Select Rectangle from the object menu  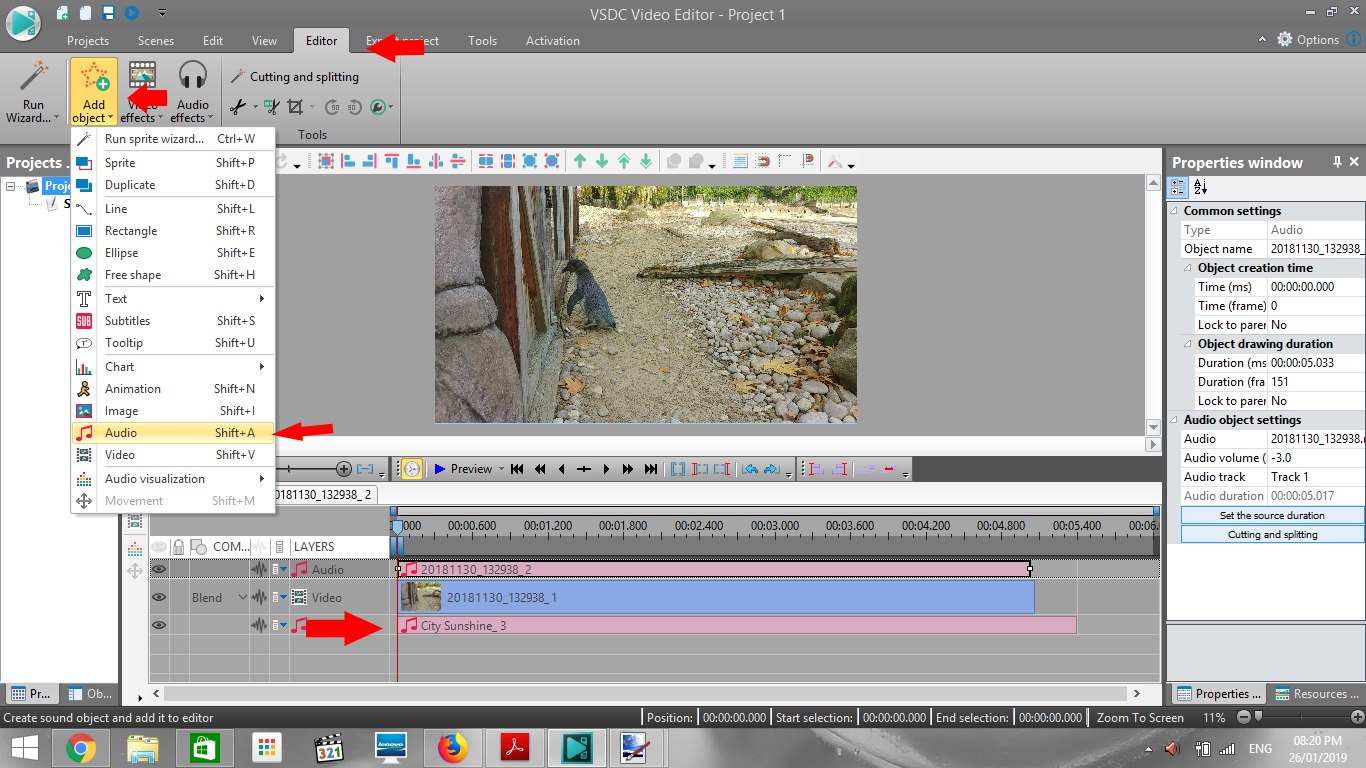(172, 231)
